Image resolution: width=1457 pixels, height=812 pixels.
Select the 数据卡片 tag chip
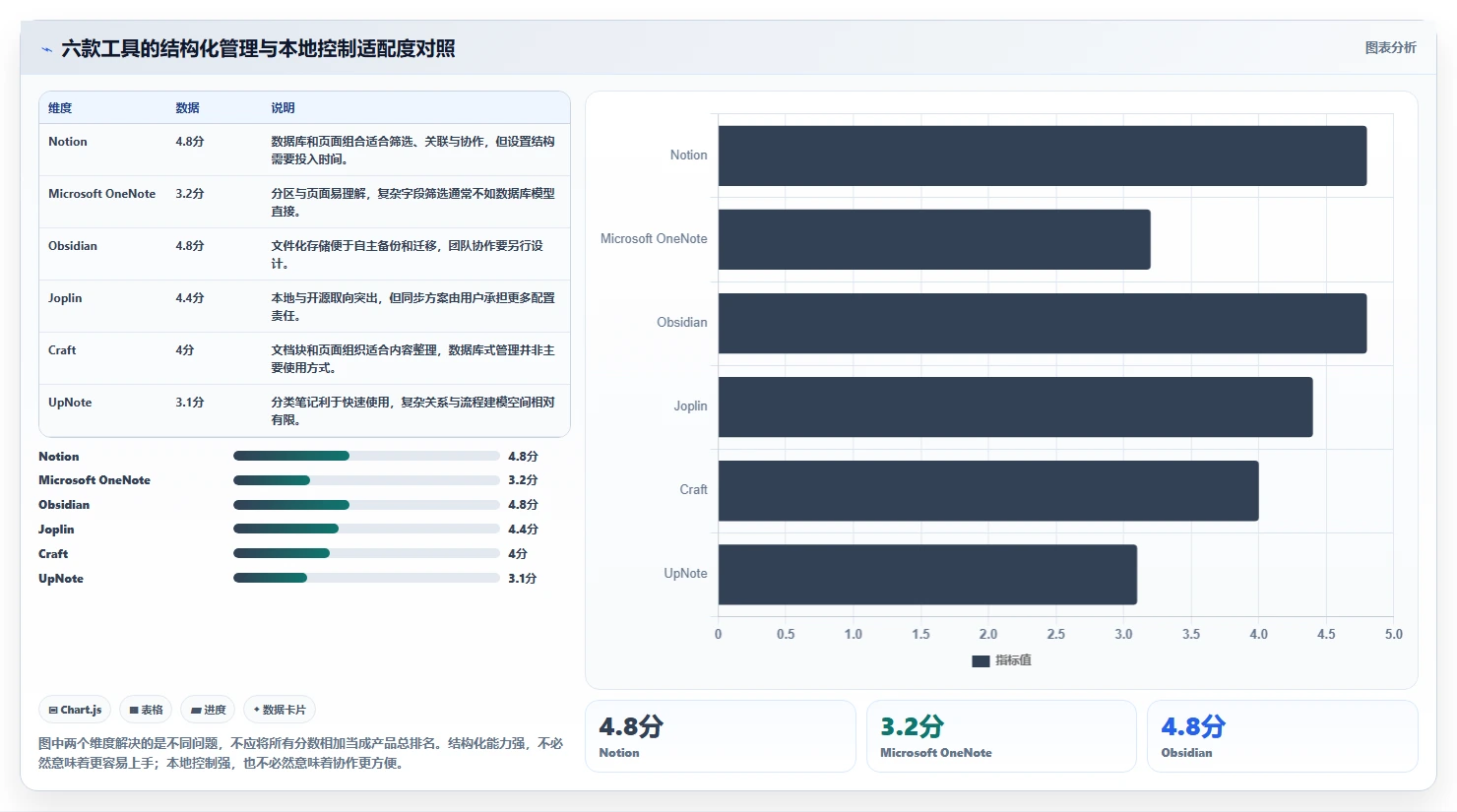[280, 710]
